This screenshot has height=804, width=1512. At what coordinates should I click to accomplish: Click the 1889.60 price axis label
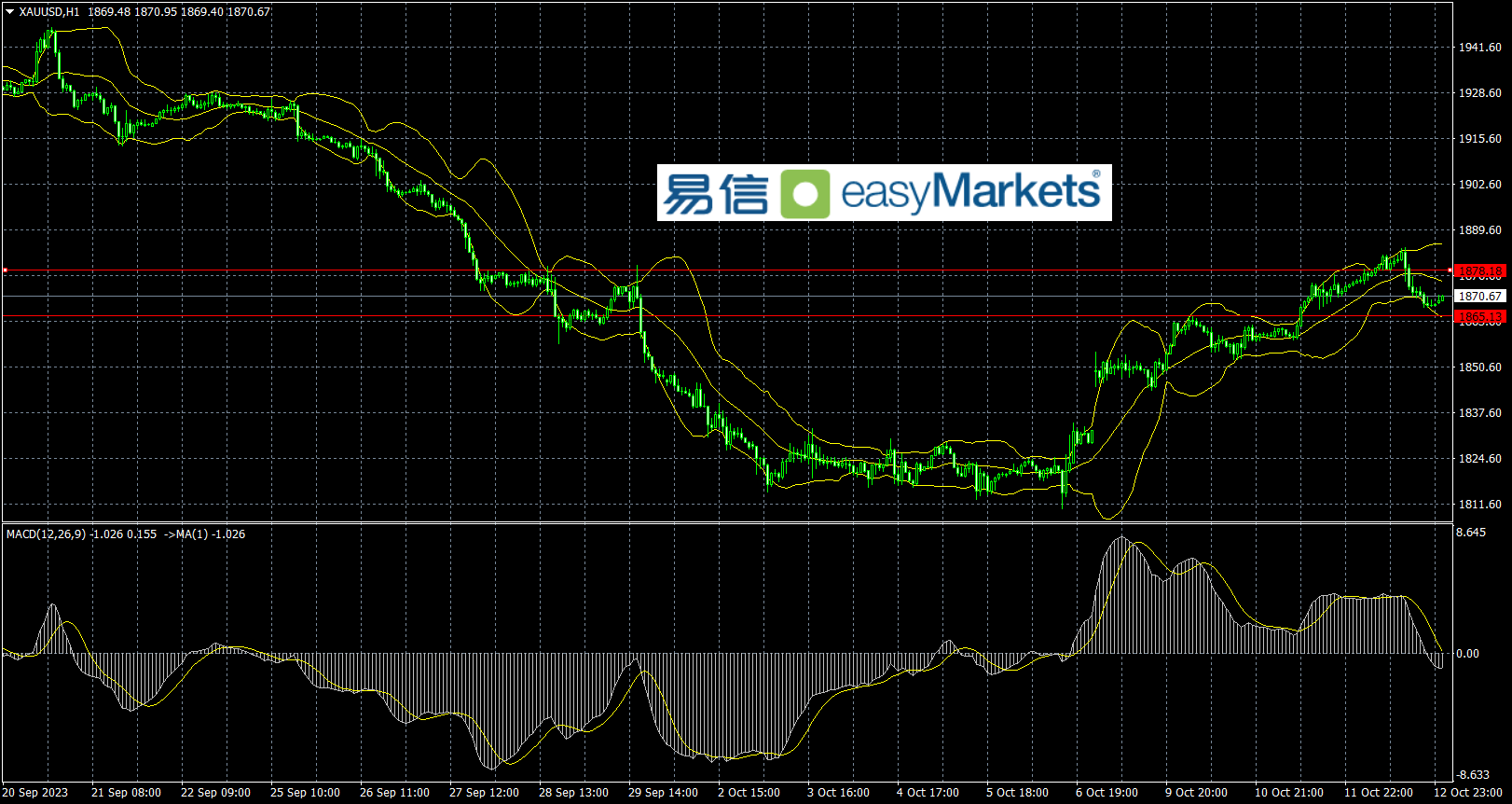tap(1480, 230)
